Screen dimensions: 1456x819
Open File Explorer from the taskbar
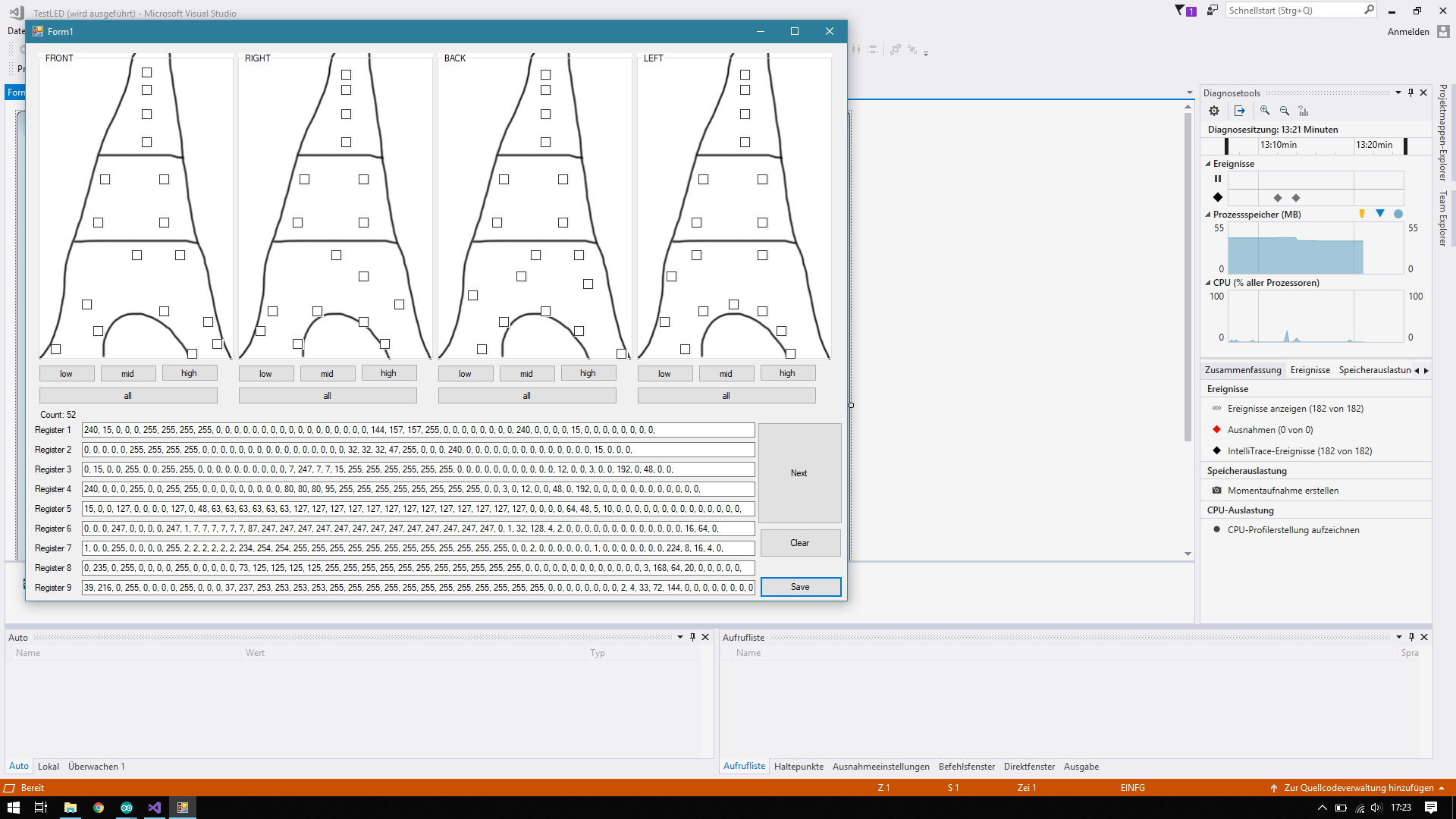(71, 808)
